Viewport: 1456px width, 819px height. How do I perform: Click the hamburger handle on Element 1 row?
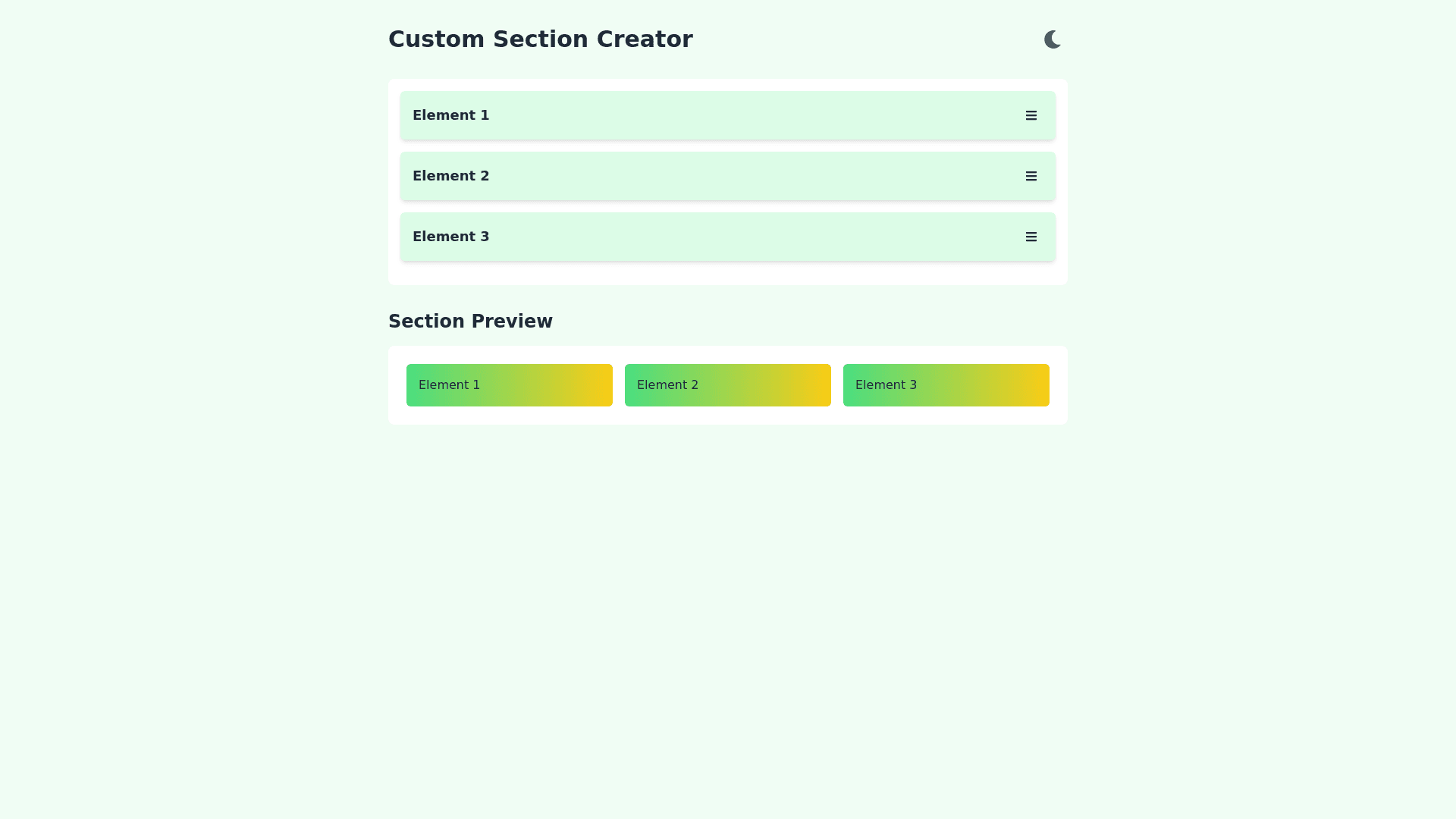point(1031,115)
